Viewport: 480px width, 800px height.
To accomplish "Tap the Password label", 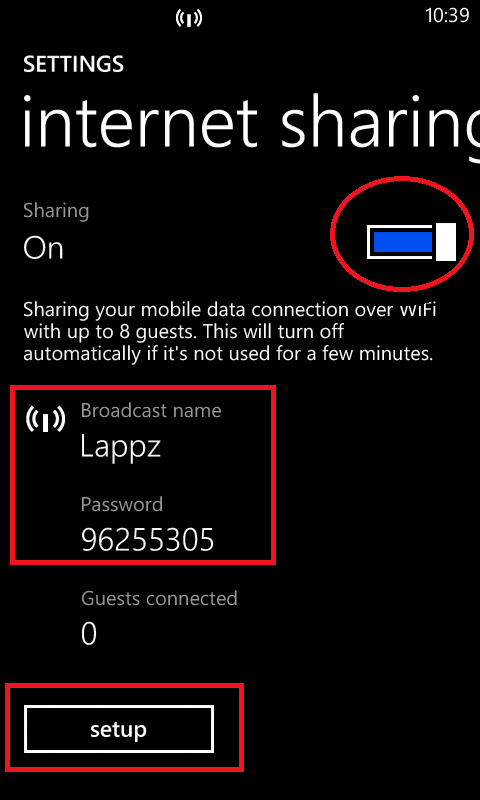I will (x=122, y=504).
